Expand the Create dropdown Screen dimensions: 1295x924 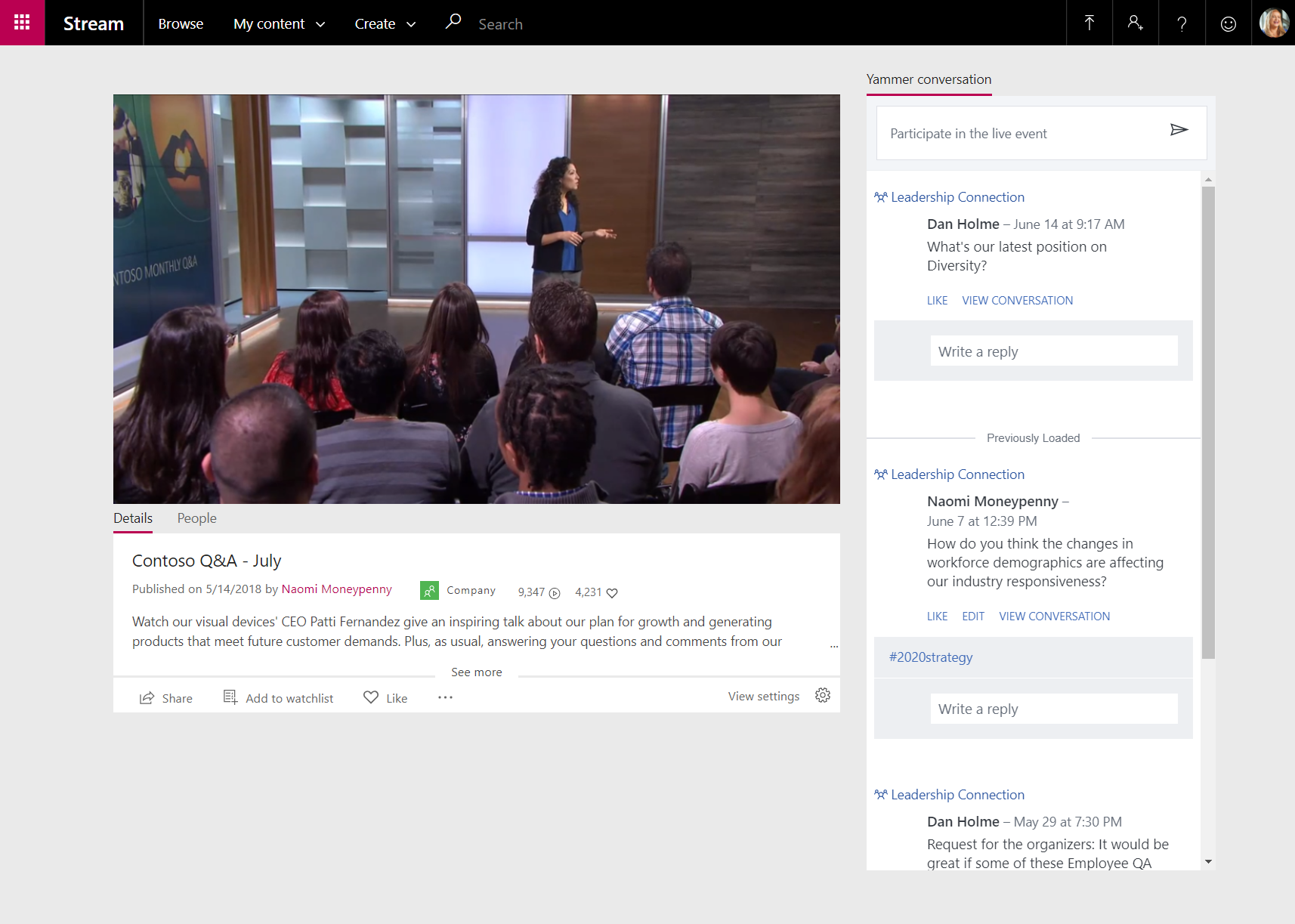[385, 23]
